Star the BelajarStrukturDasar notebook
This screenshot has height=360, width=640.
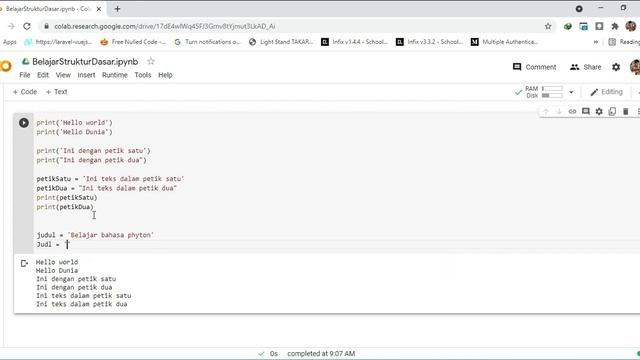point(151,61)
